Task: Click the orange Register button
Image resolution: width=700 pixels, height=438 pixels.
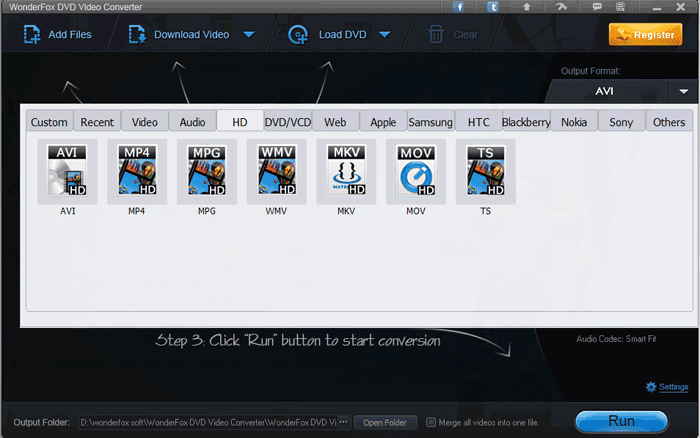Action: click(x=645, y=35)
